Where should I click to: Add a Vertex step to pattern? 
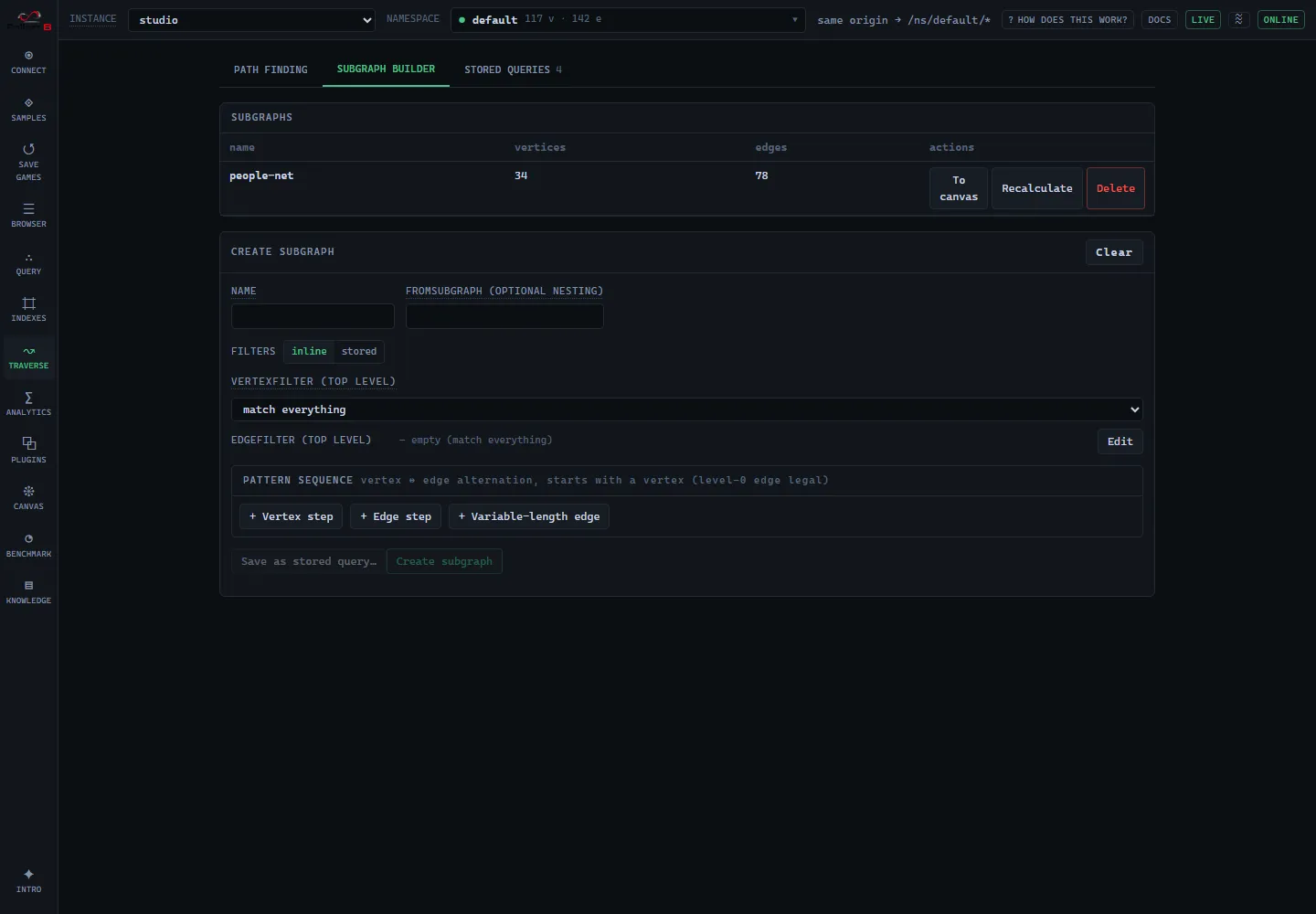click(x=292, y=516)
